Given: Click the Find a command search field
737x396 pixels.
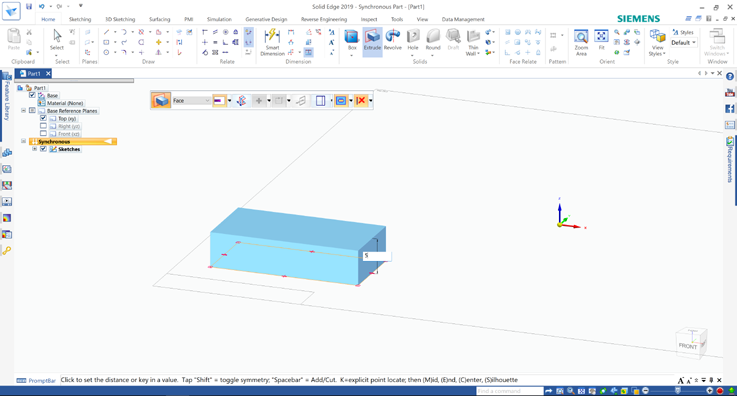Looking at the screenshot, I should pos(510,391).
